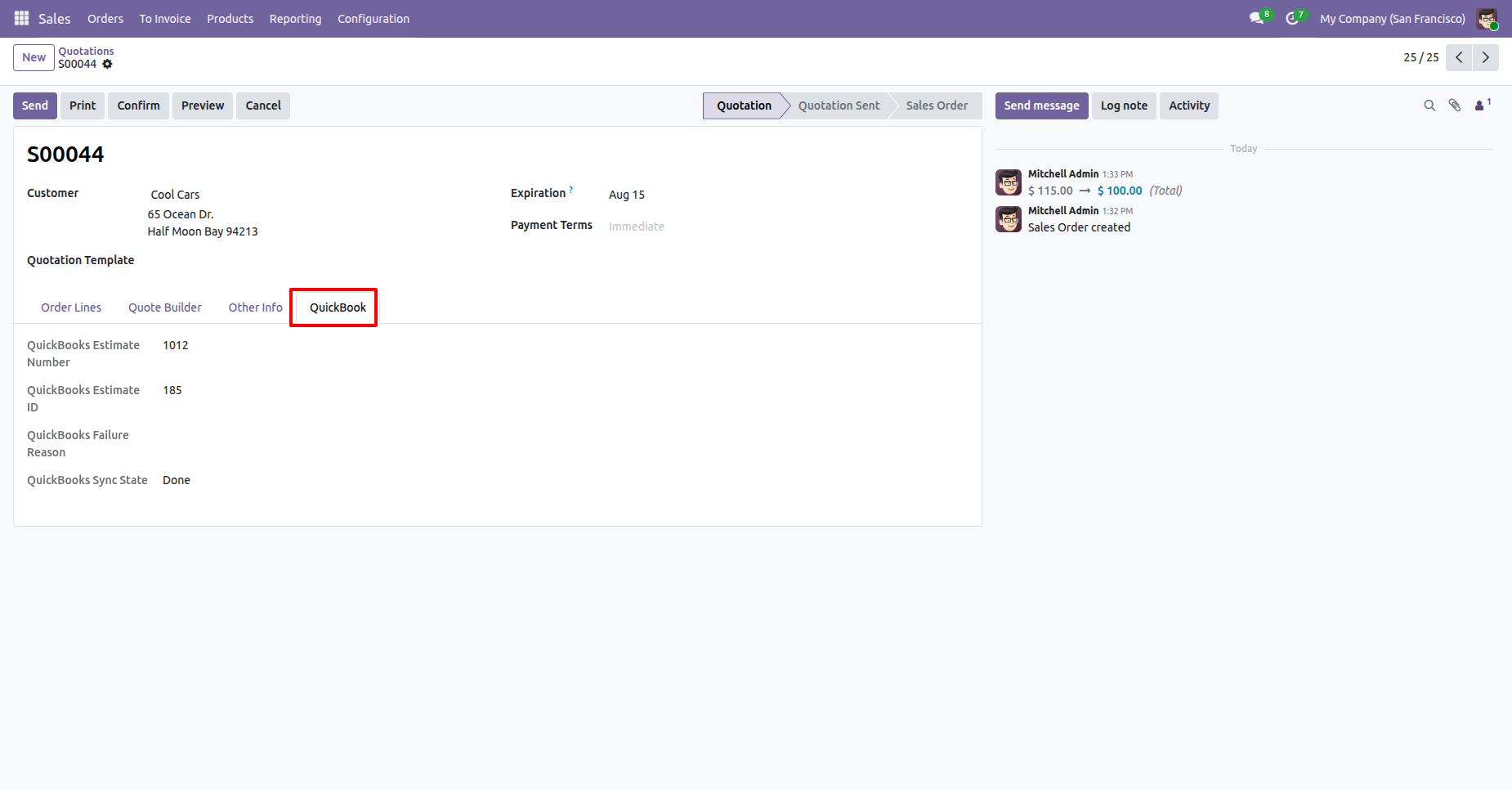Search chatter messages magnifier icon

[1429, 105]
